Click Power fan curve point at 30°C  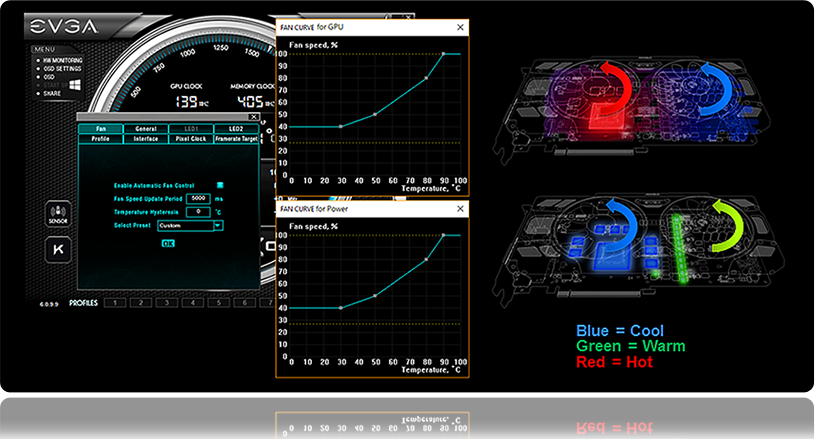point(341,308)
